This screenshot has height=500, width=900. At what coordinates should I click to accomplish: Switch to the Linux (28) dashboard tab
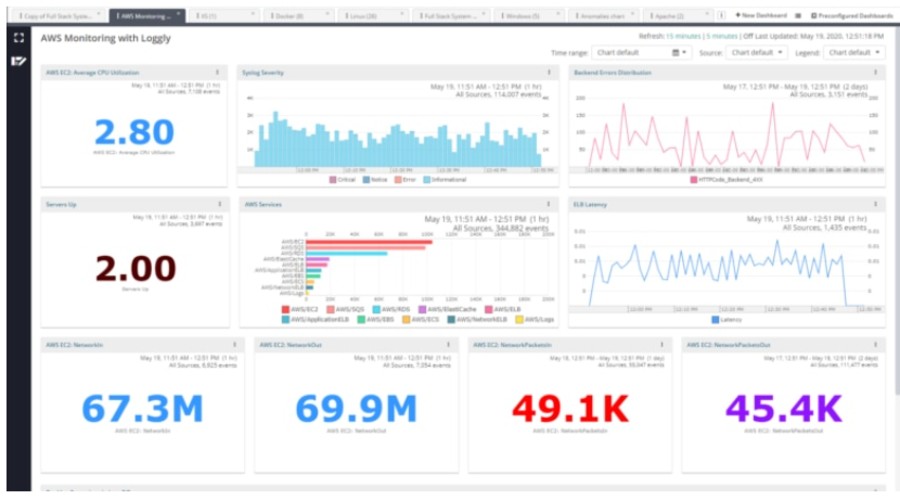click(373, 15)
